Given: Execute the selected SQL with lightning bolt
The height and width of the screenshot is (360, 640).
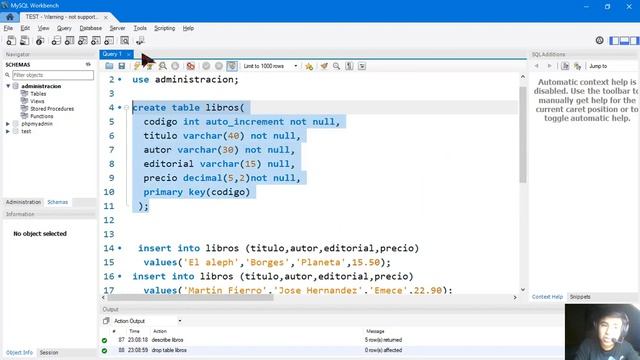Looking at the screenshot, I should (137, 66).
